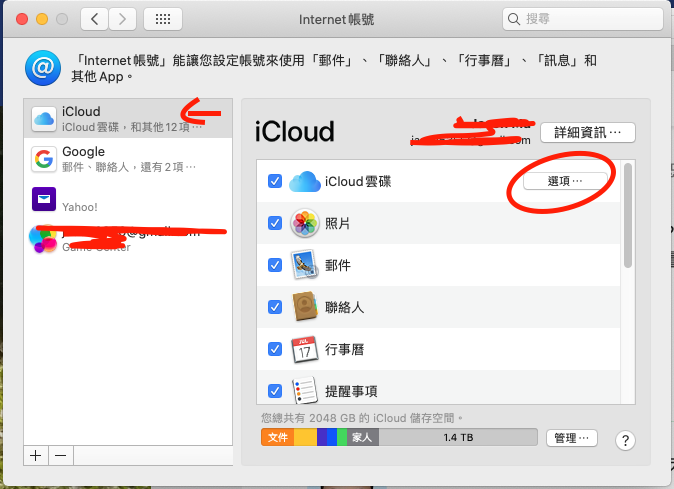Select the Game Center account row

point(128,239)
